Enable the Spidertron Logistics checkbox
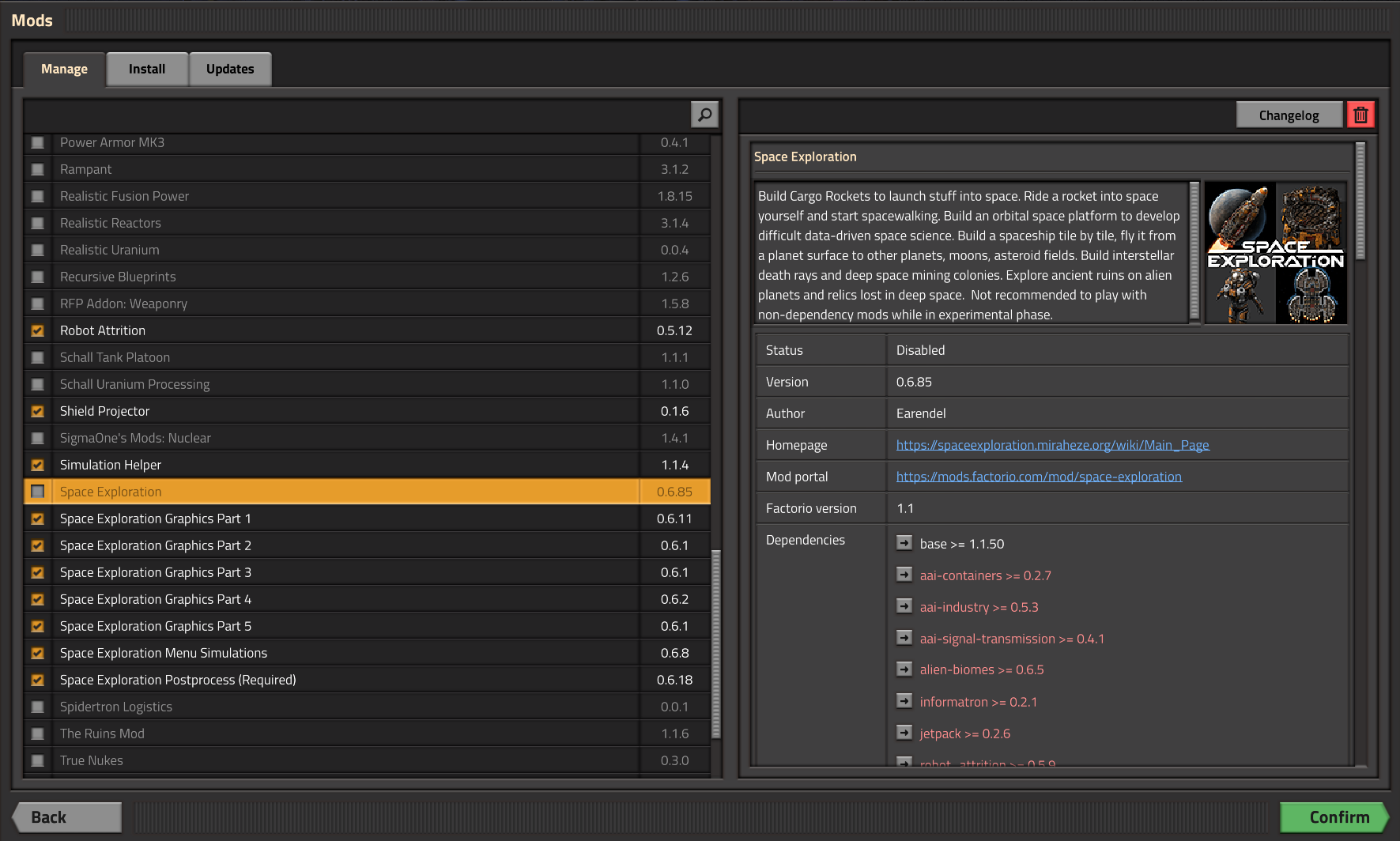 37,707
